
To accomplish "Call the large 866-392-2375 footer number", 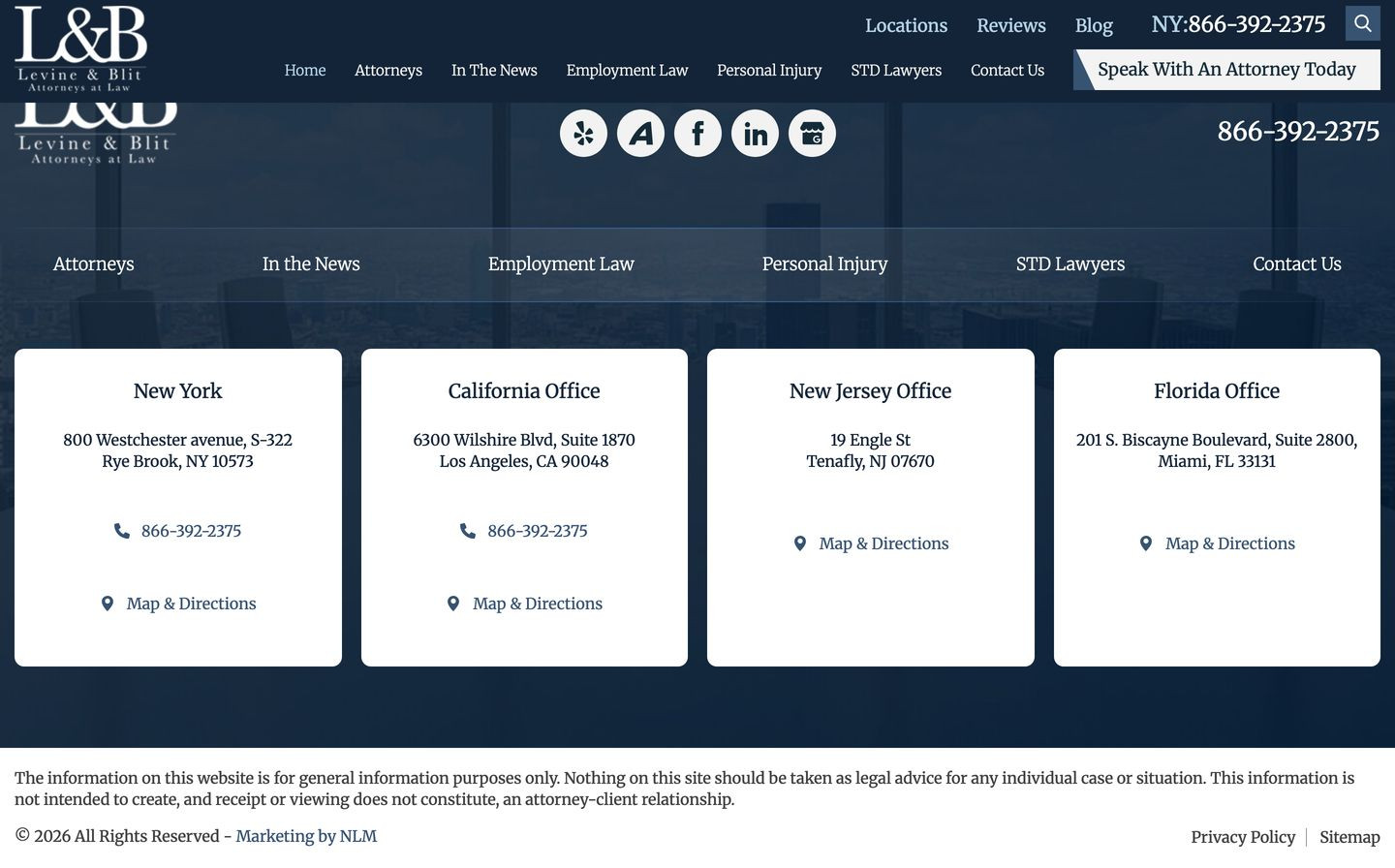I will [x=1298, y=131].
